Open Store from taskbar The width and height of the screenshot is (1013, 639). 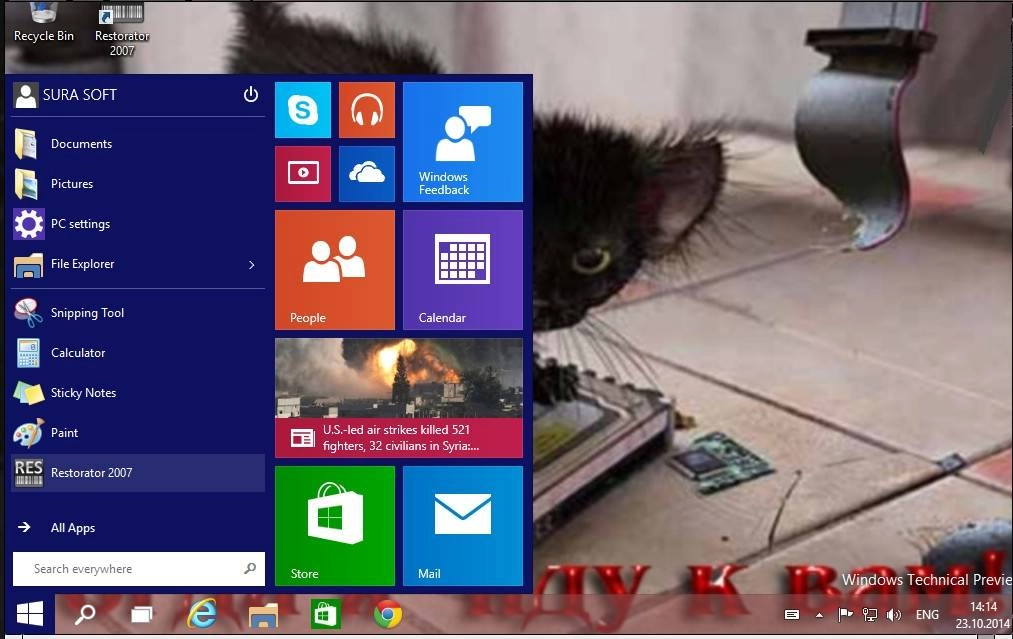click(x=325, y=614)
